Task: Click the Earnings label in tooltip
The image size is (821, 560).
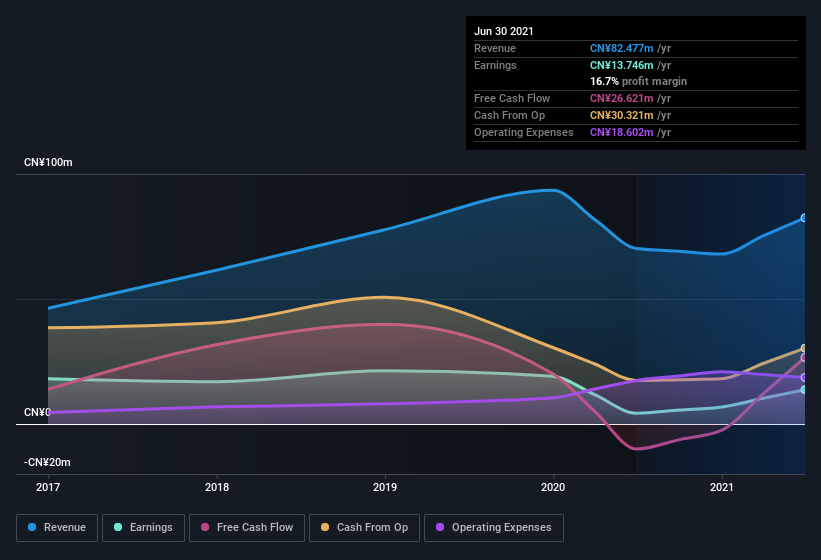Action: tap(495, 65)
